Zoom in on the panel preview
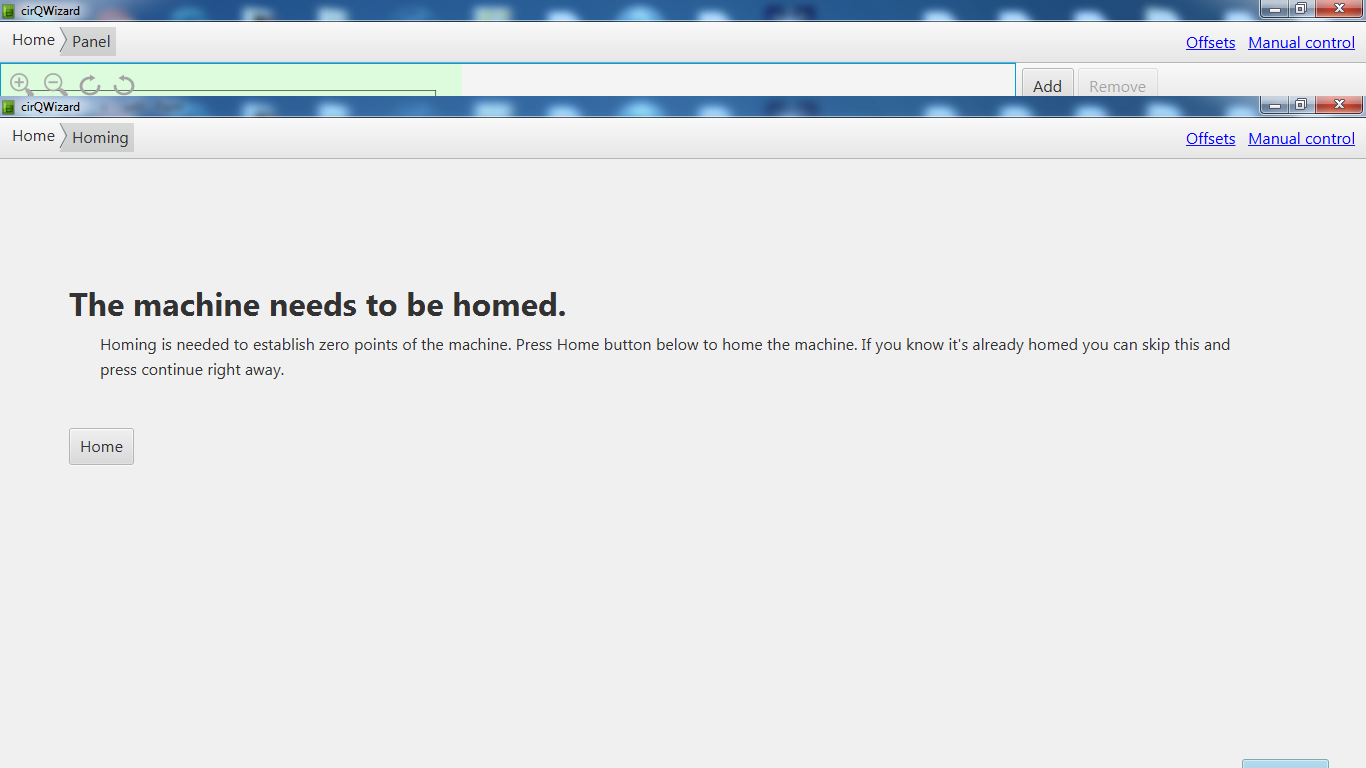The height and width of the screenshot is (768, 1366). pos(21,85)
